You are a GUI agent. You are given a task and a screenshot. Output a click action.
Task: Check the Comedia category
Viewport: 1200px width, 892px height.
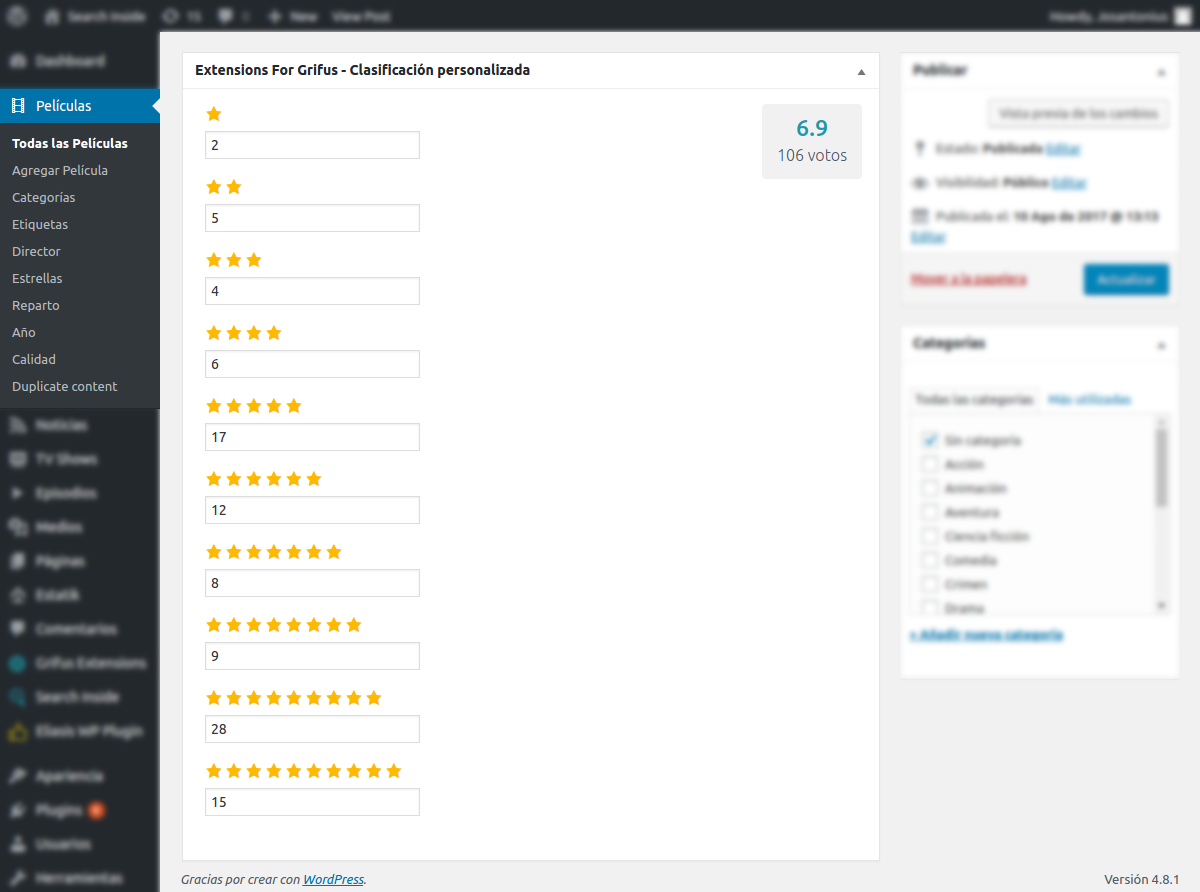point(930,560)
